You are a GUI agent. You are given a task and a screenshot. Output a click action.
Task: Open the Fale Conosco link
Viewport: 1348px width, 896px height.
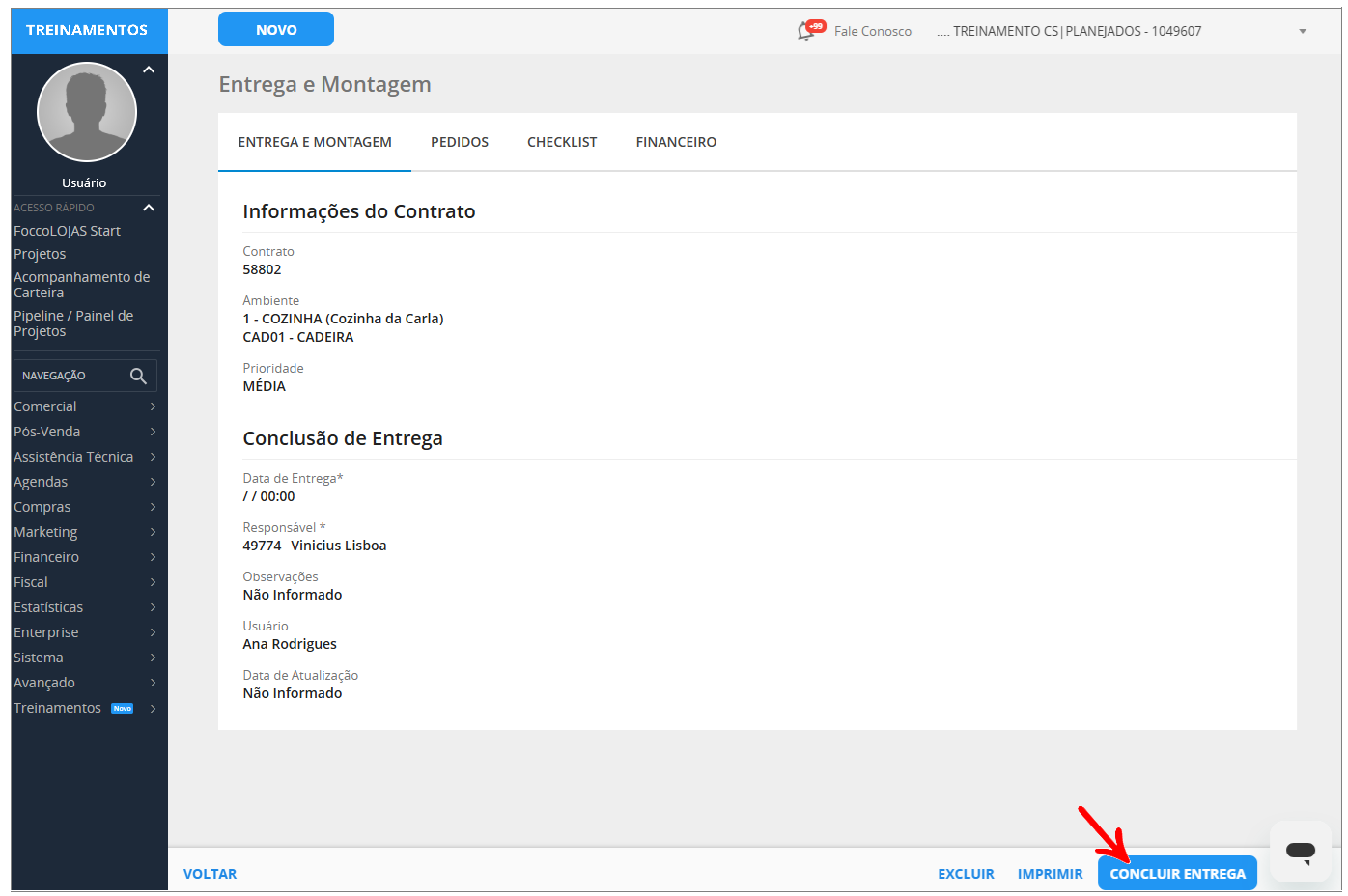[873, 31]
